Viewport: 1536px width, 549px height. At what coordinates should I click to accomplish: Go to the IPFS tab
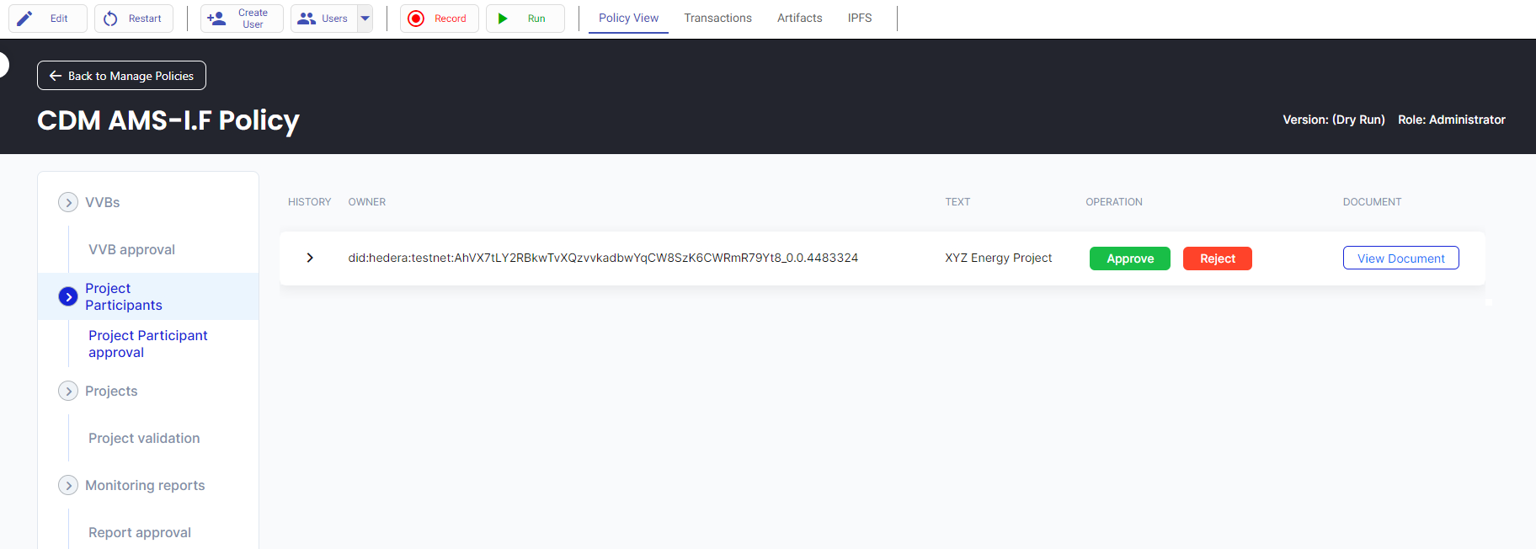[859, 18]
